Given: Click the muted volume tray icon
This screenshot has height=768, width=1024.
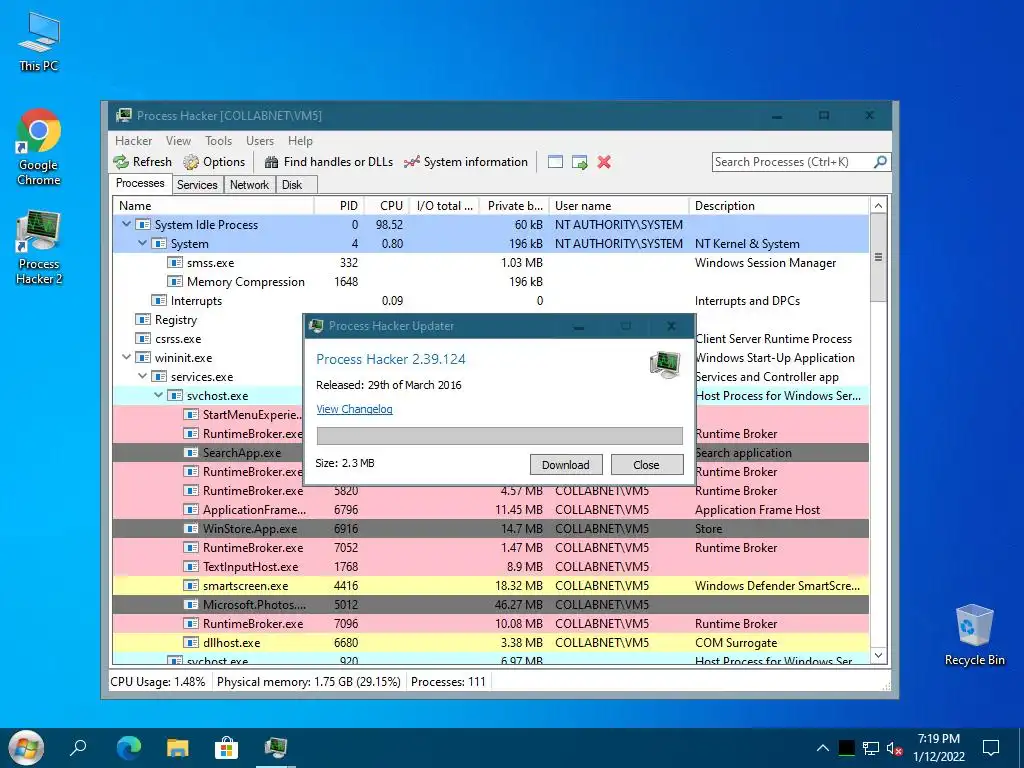Looking at the screenshot, I should (x=895, y=748).
